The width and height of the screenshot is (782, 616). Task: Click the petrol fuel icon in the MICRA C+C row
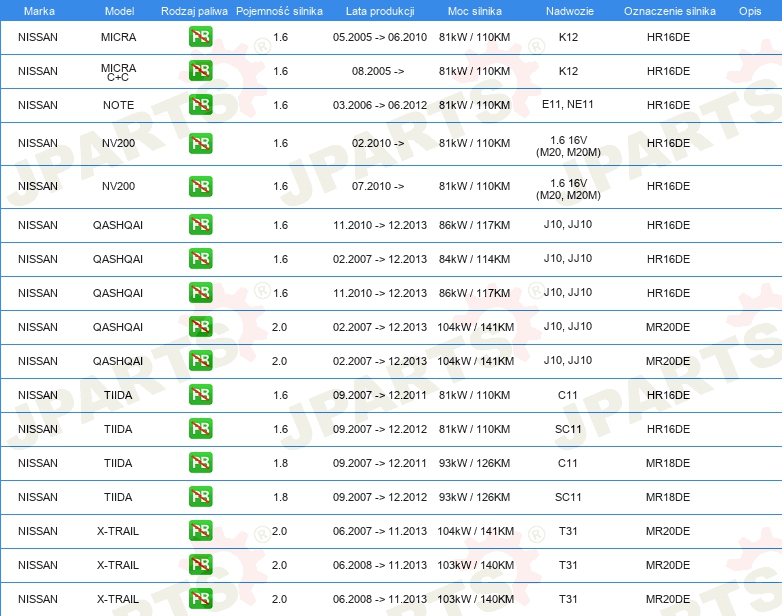[x=200, y=71]
